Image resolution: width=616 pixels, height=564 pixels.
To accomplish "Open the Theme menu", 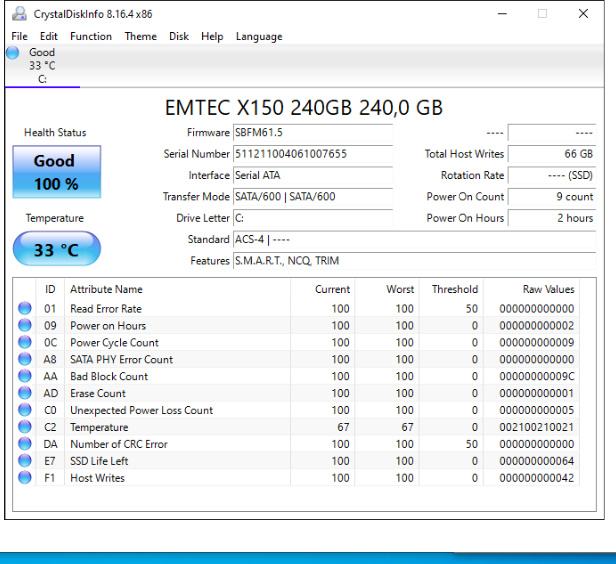I will click(x=140, y=37).
